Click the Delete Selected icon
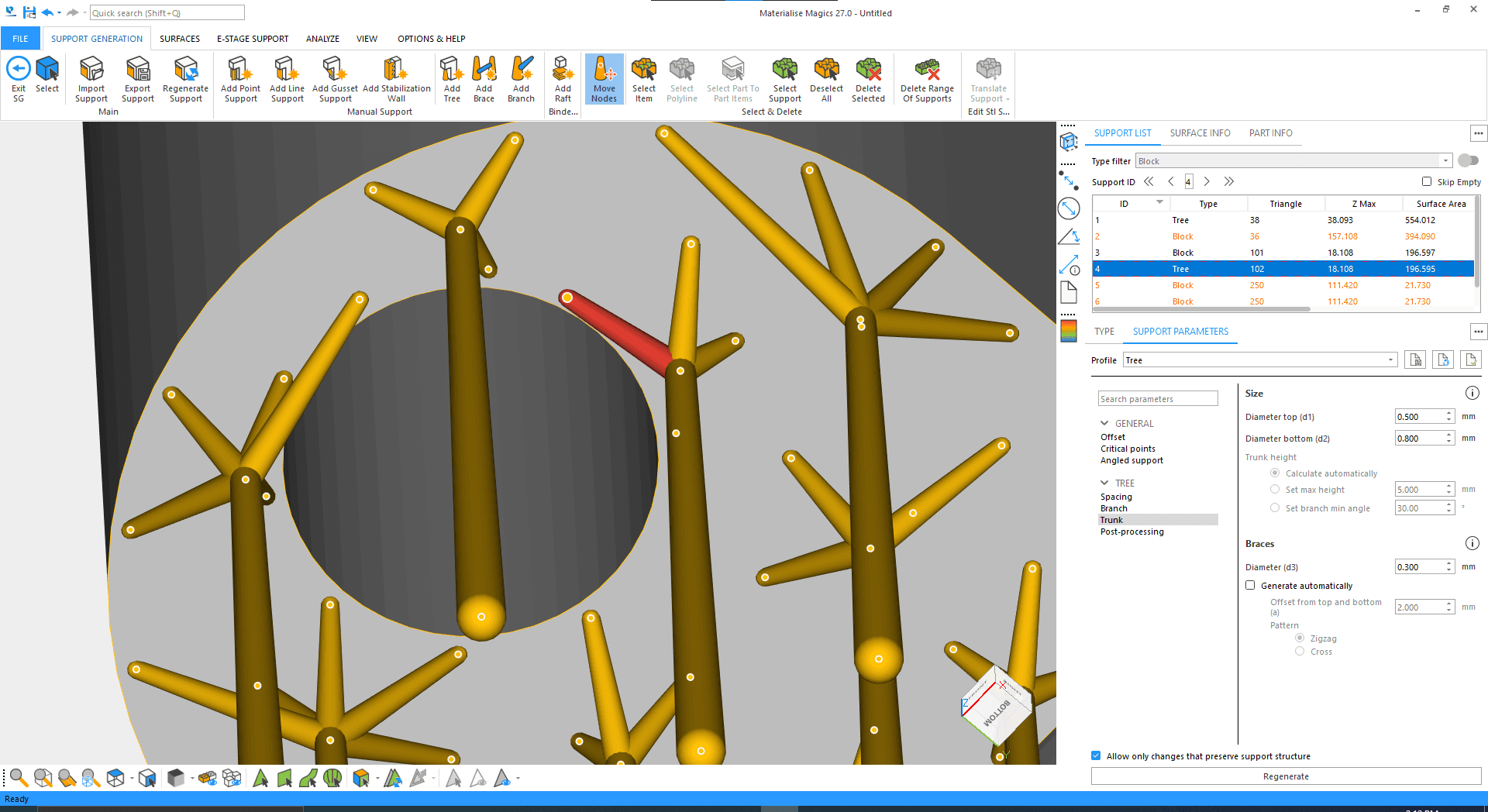1488x812 pixels. [869, 79]
